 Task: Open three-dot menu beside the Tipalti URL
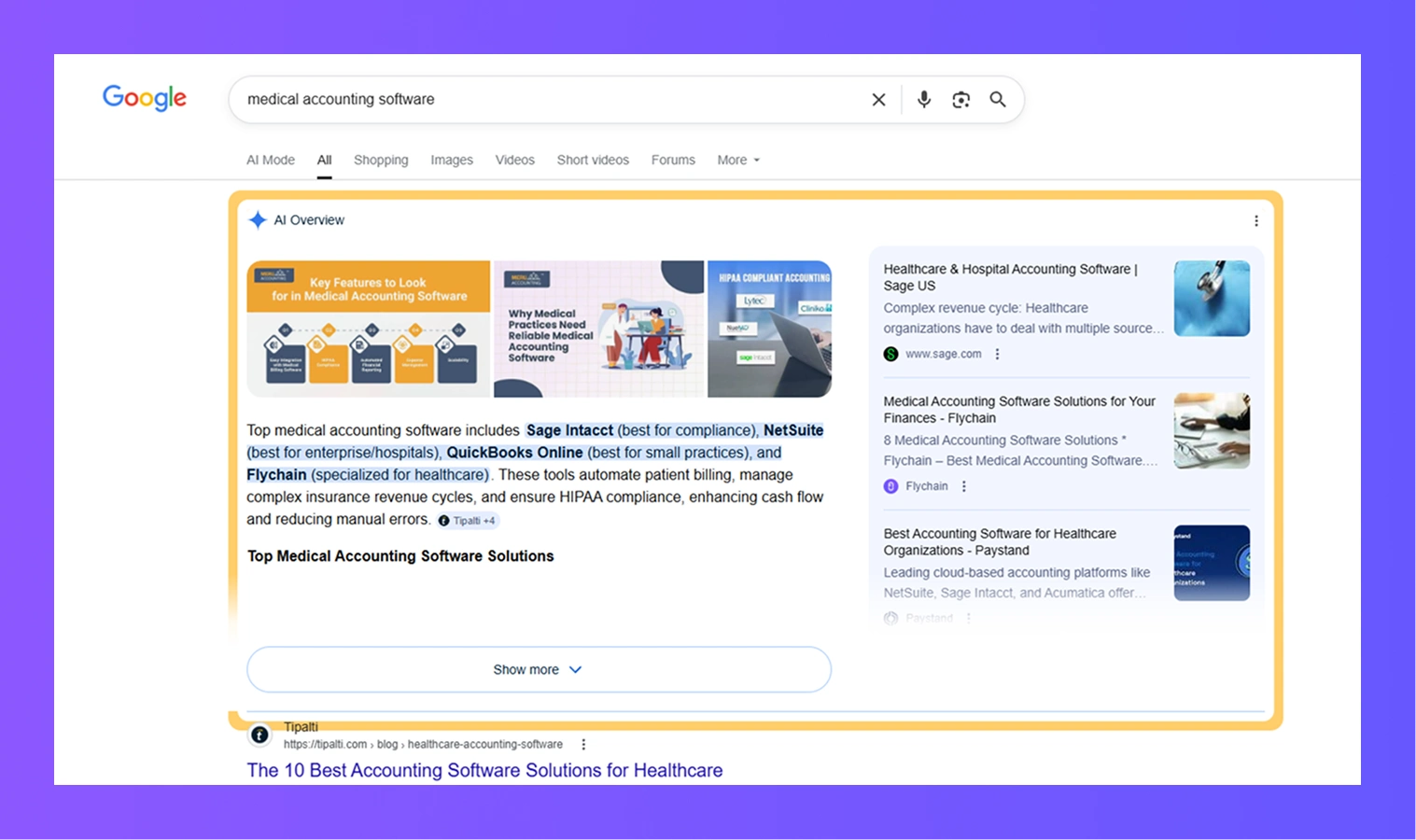pos(583,745)
